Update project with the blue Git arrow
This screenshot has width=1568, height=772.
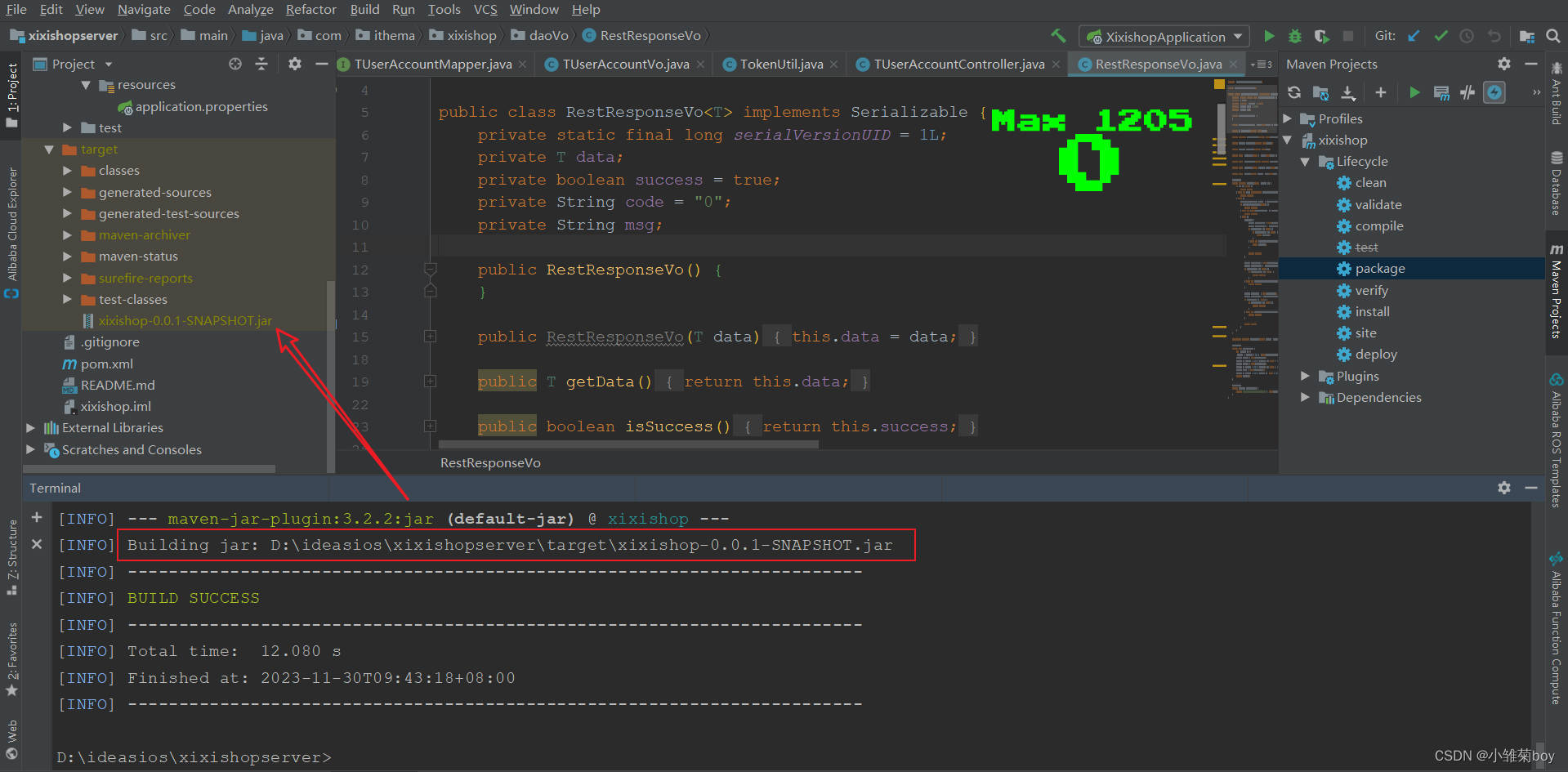coord(1414,35)
